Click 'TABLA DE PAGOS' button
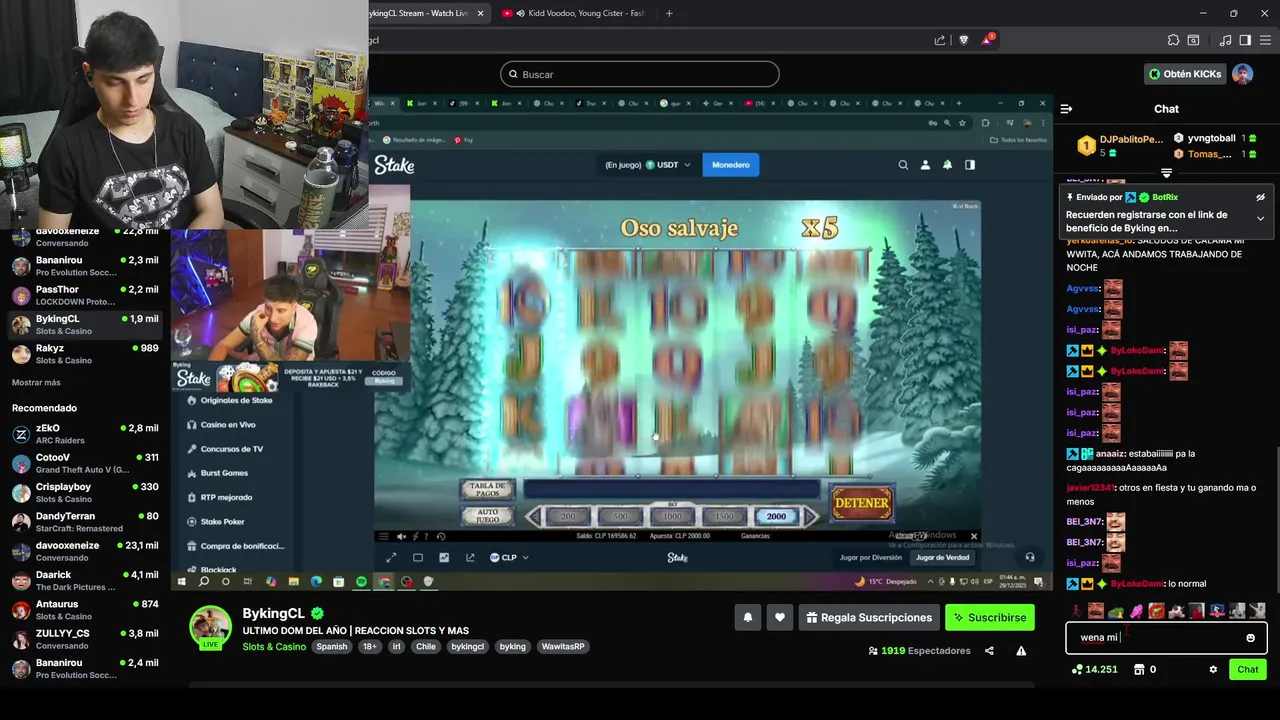The height and width of the screenshot is (720, 1280). coord(488,489)
